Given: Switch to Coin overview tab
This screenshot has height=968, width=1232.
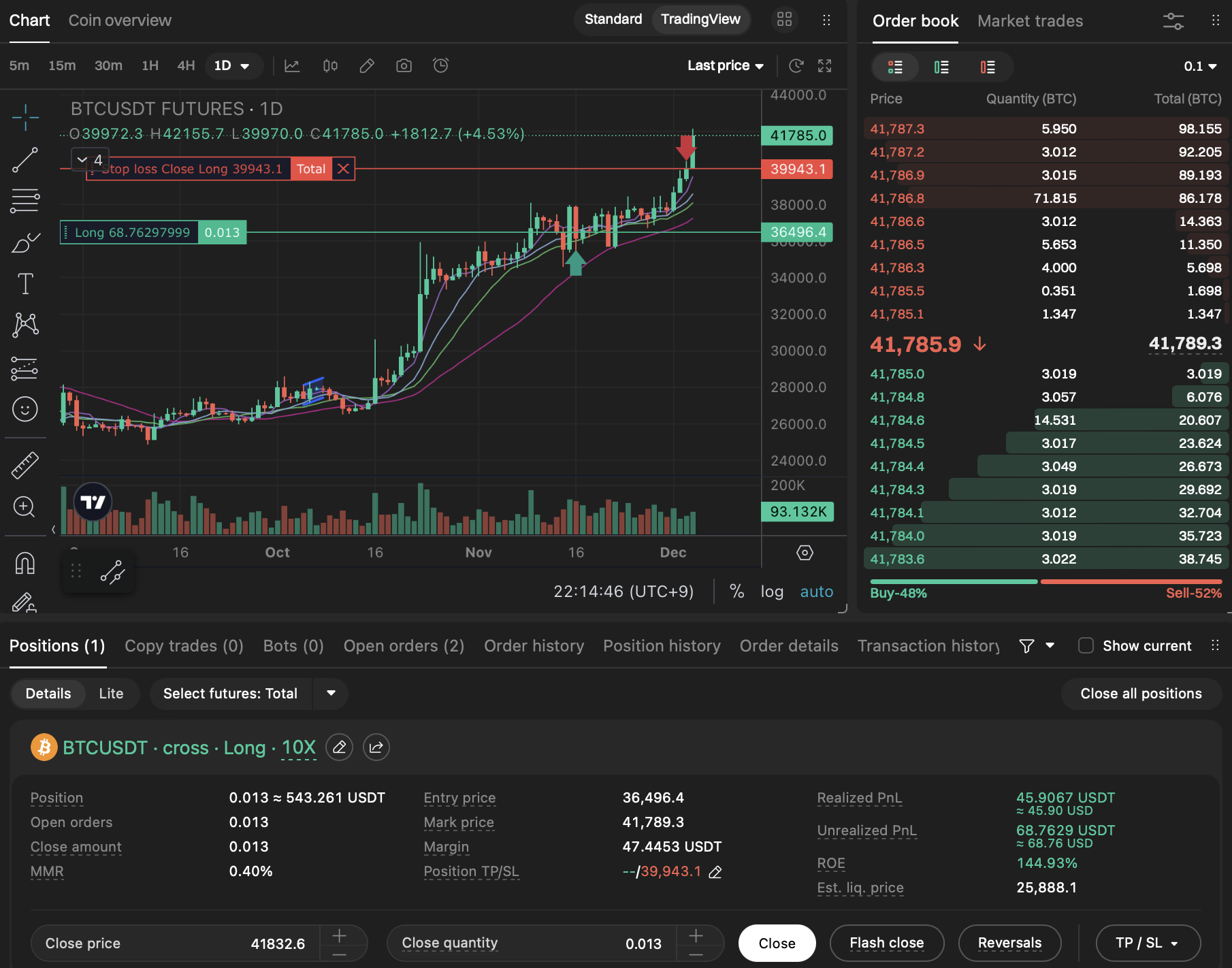Looking at the screenshot, I should [120, 20].
